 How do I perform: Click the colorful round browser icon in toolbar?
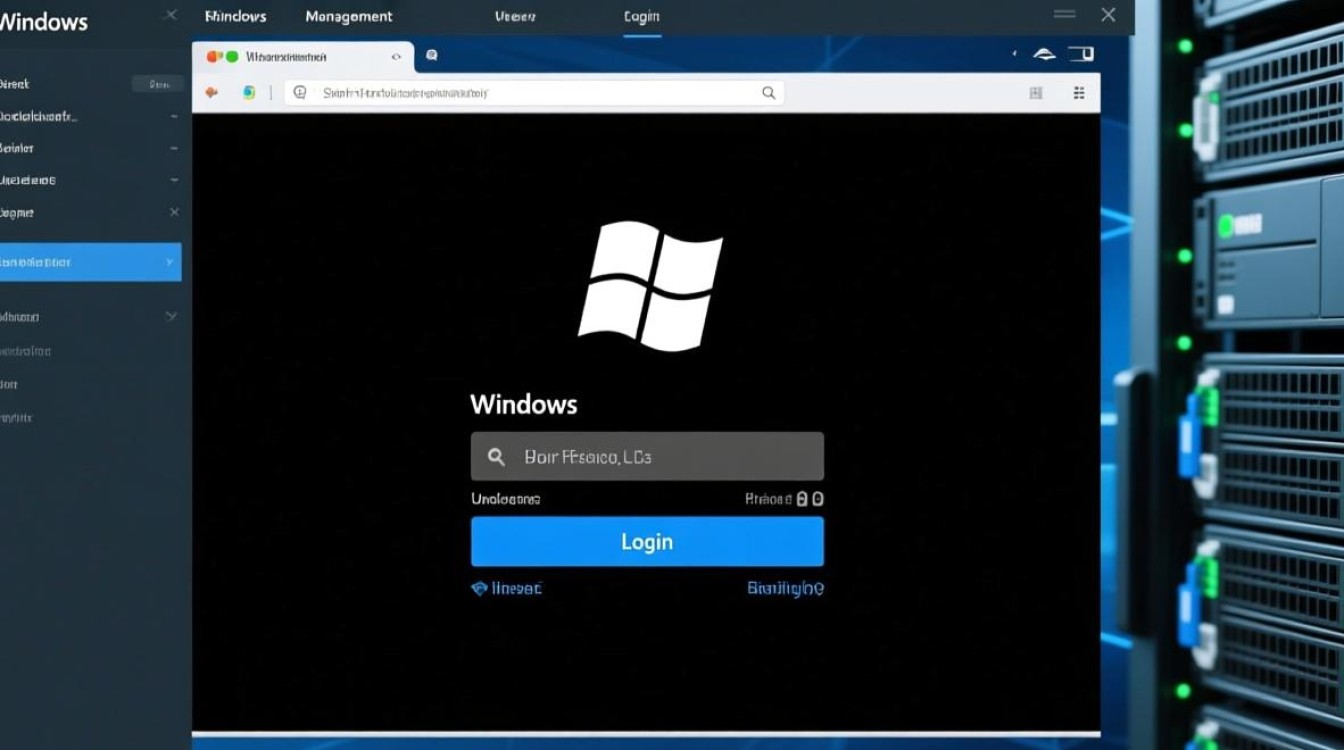coord(249,93)
